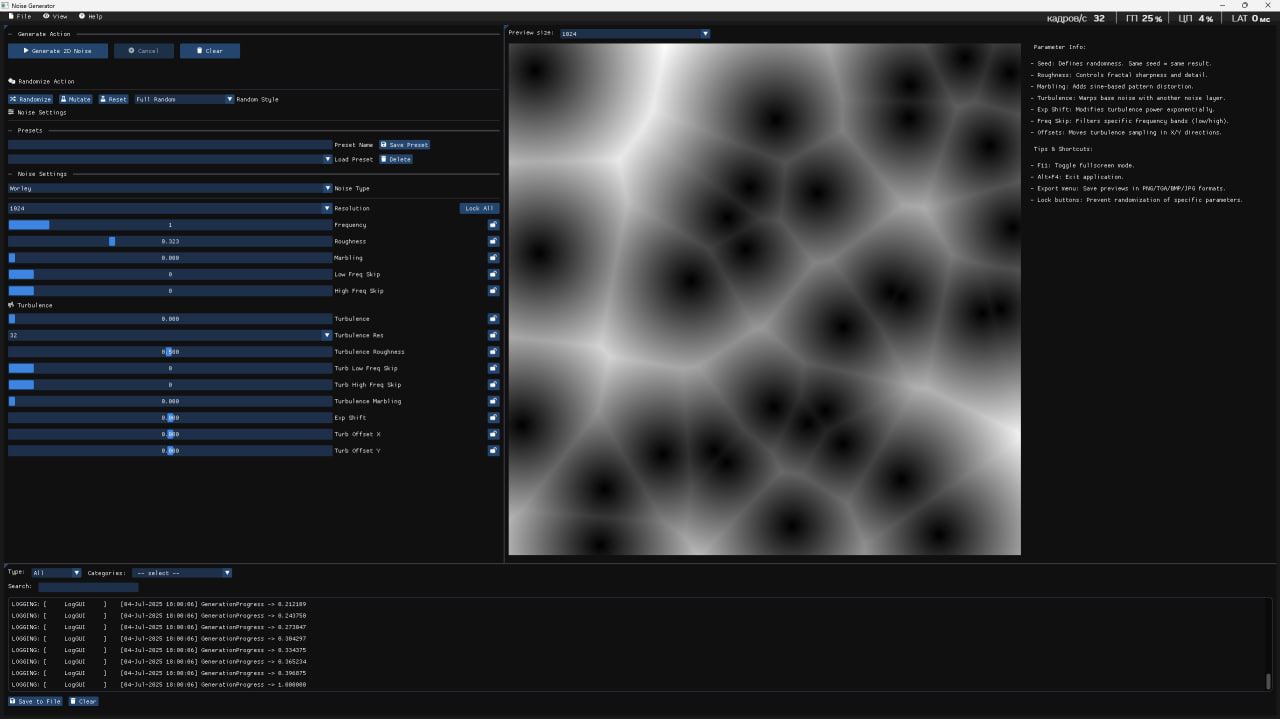Click the Mutate button

point(76,99)
